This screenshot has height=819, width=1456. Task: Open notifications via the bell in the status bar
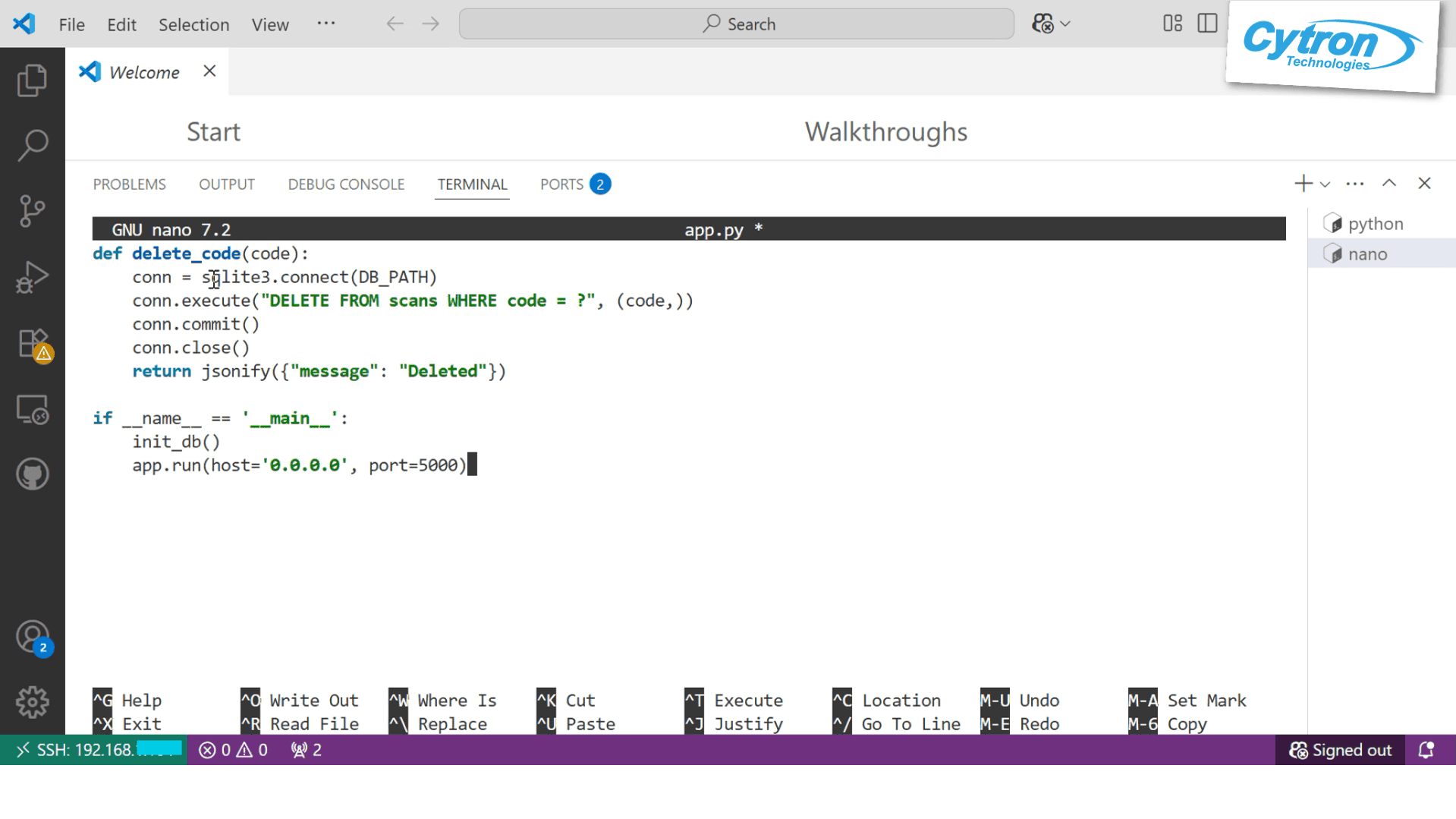(x=1426, y=749)
